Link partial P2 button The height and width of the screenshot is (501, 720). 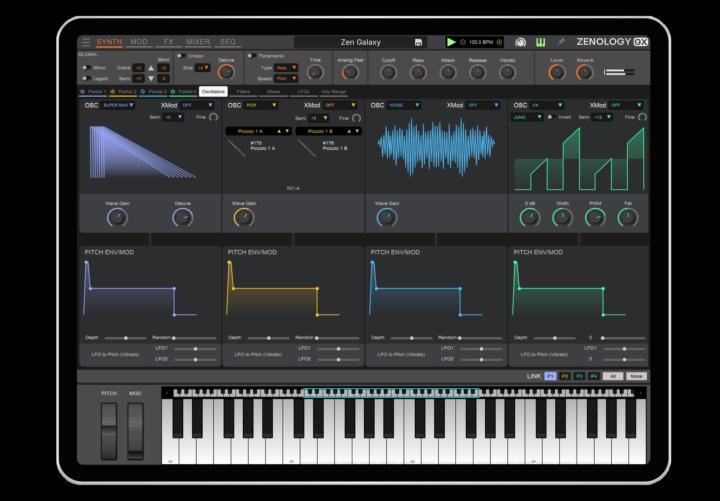[565, 376]
